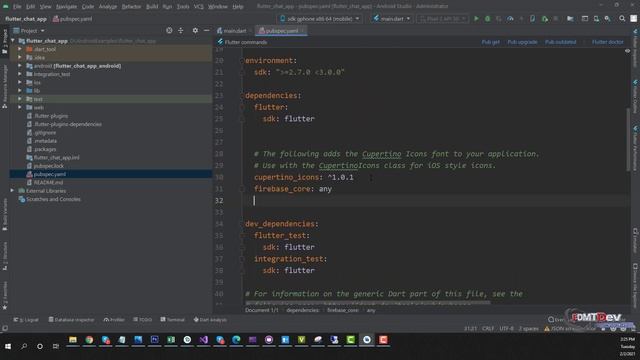Click the Pub get link
Image resolution: width=640 pixels, height=360 pixels.
[490, 42]
